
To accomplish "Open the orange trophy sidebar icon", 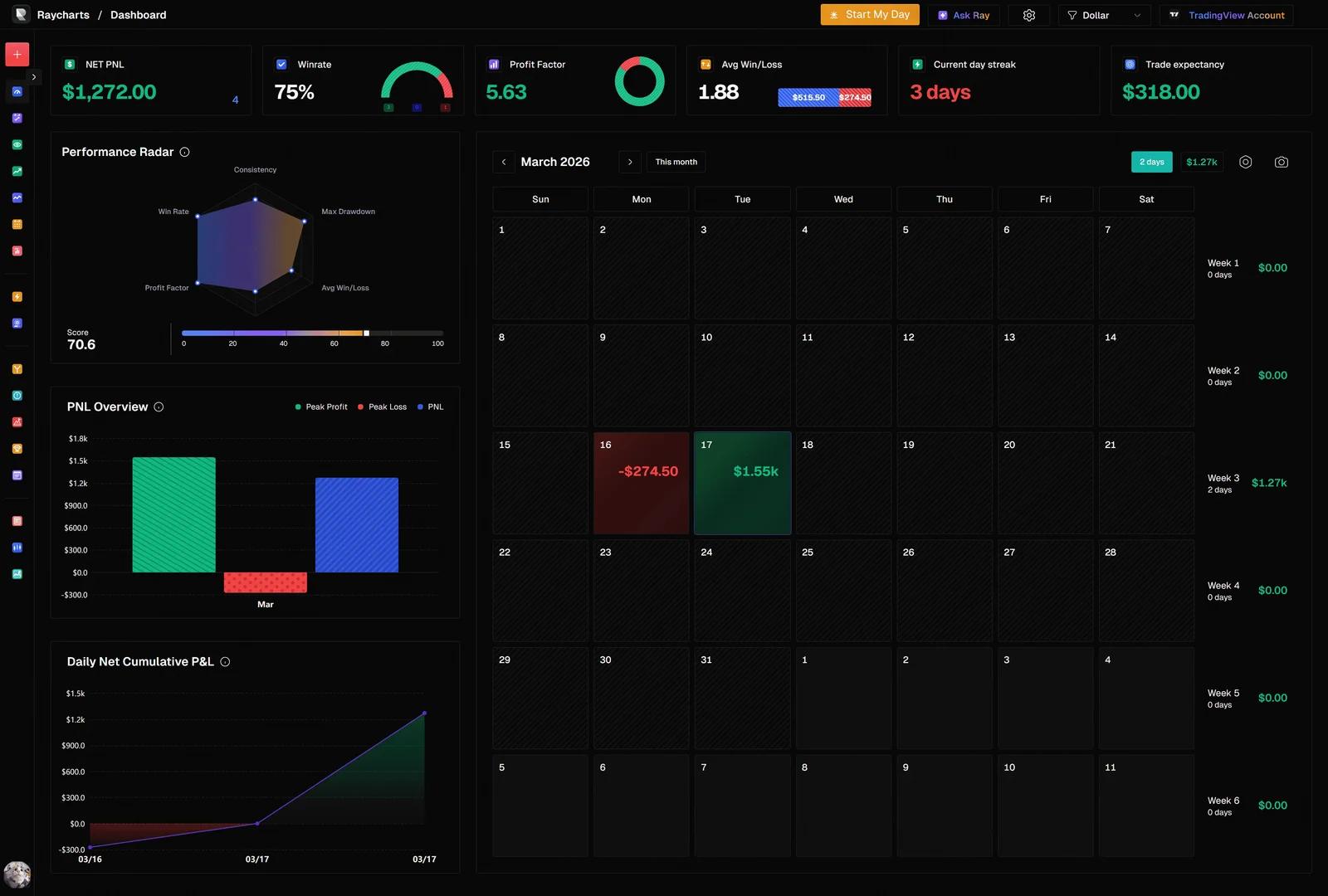I will tap(17, 449).
